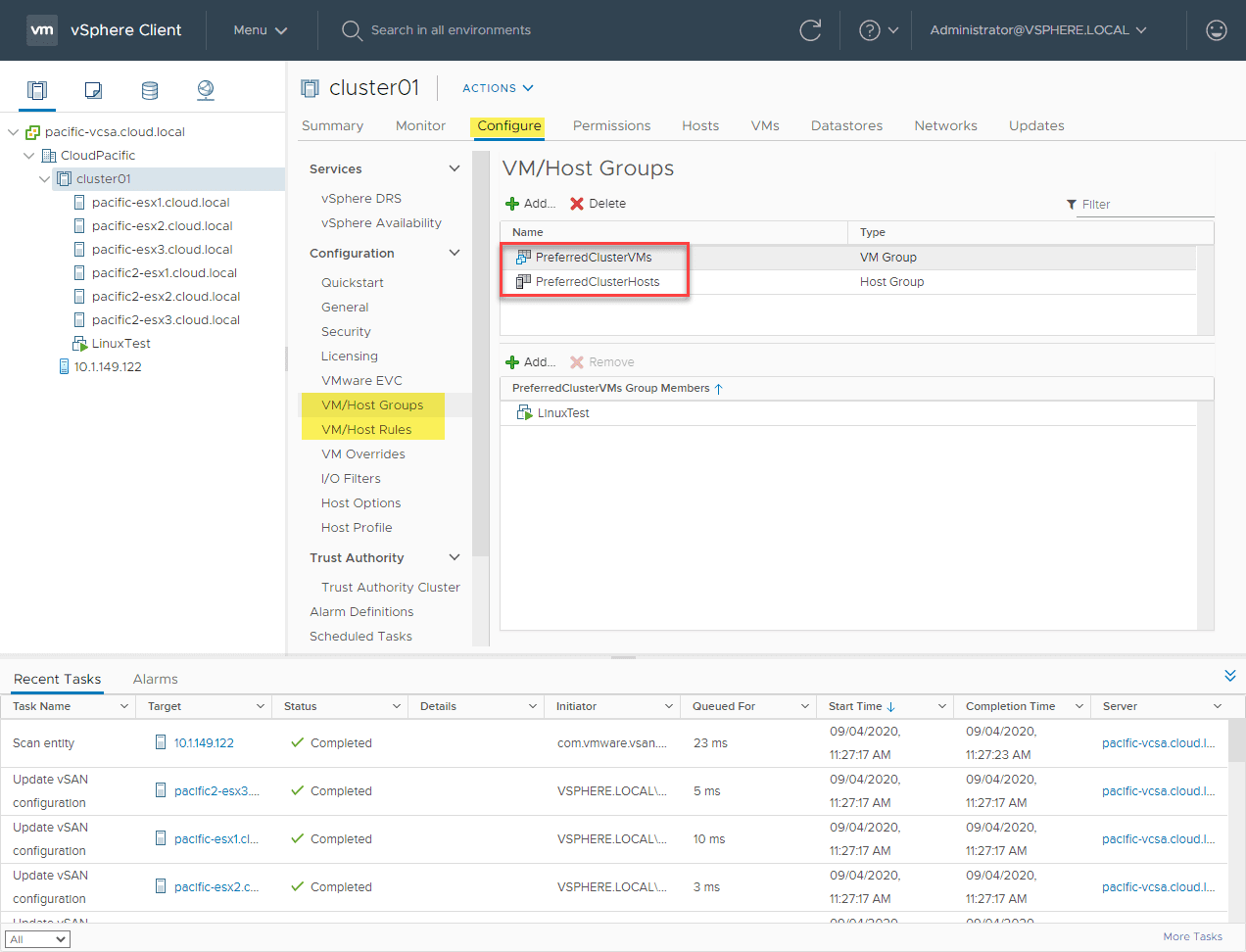Click the pacific-vcsa.cloud.local server link
1246x952 pixels.
coord(1158,743)
